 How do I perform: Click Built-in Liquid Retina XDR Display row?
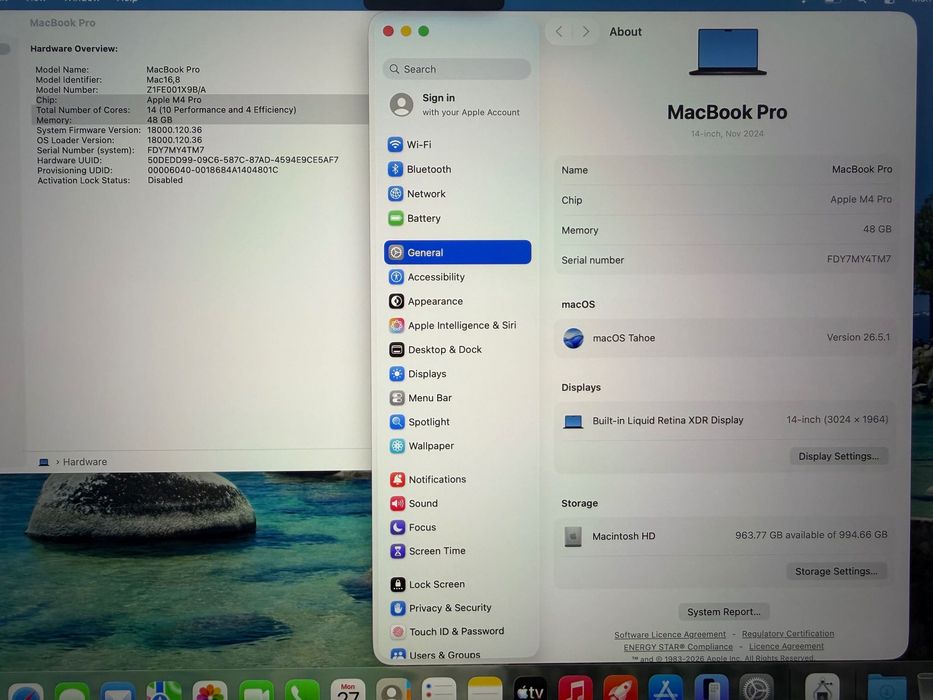pyautogui.click(x=725, y=420)
